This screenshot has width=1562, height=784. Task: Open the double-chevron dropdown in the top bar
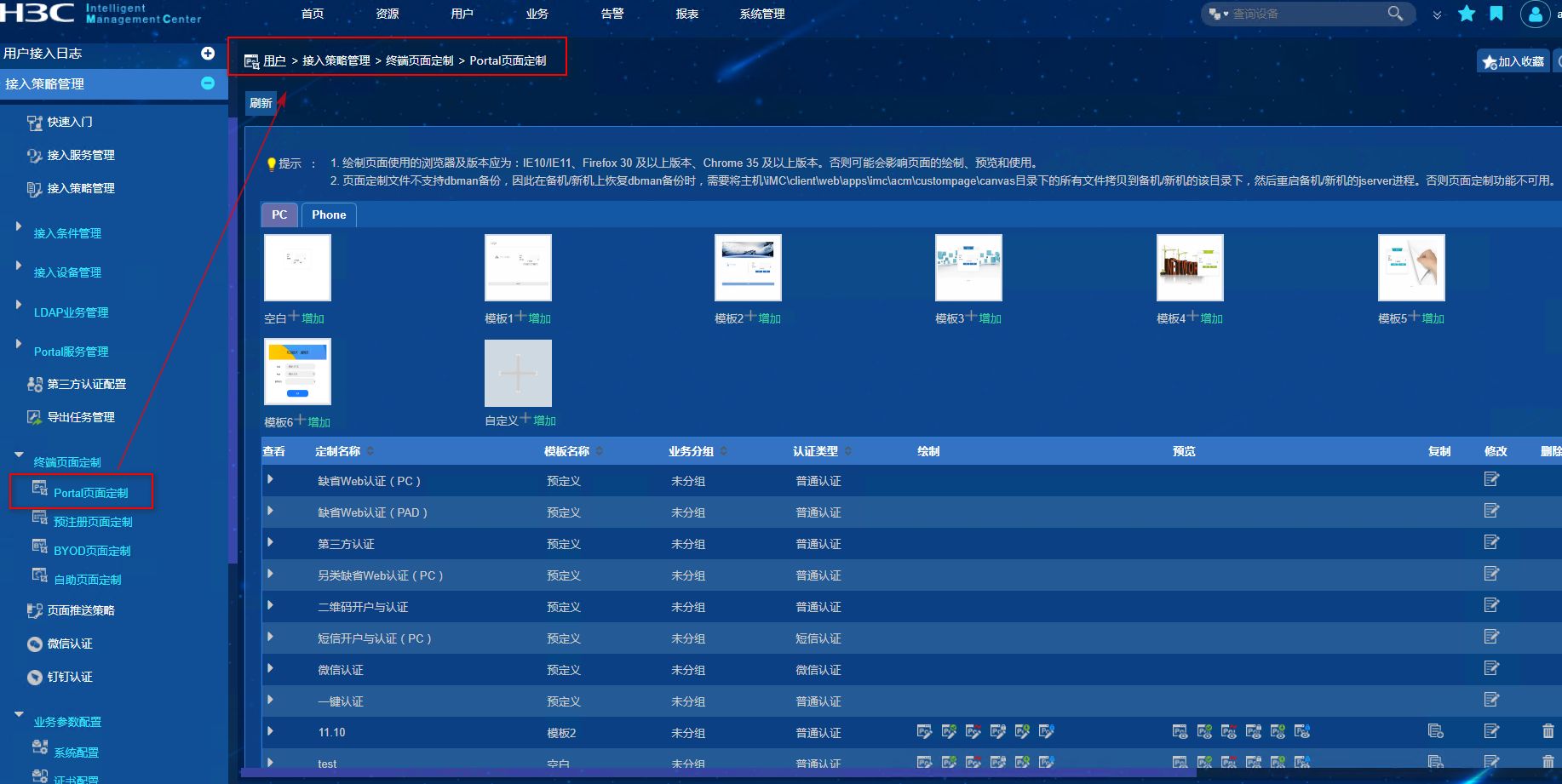(1438, 14)
